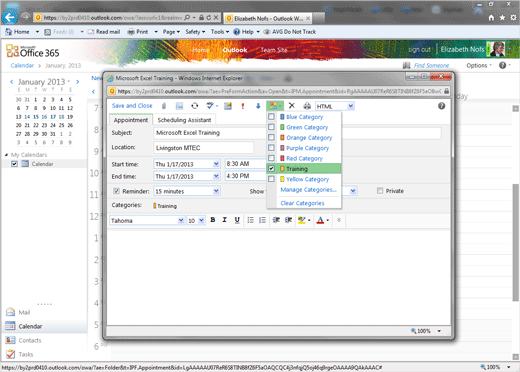520x372 pixels.
Task: Enable the Private checkbox
Action: coord(380,191)
